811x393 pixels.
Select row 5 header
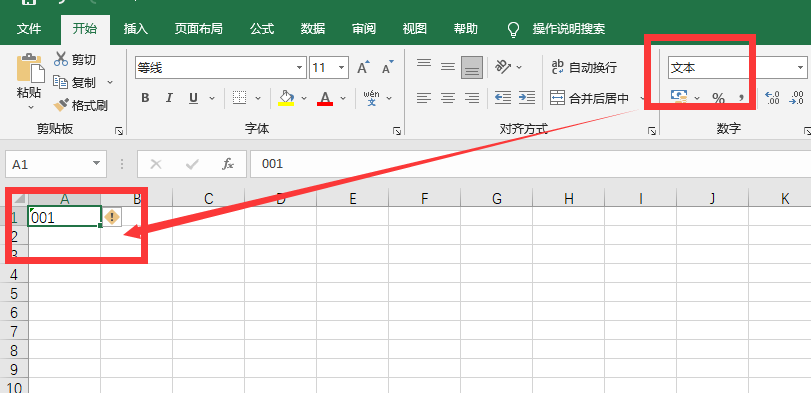13,294
